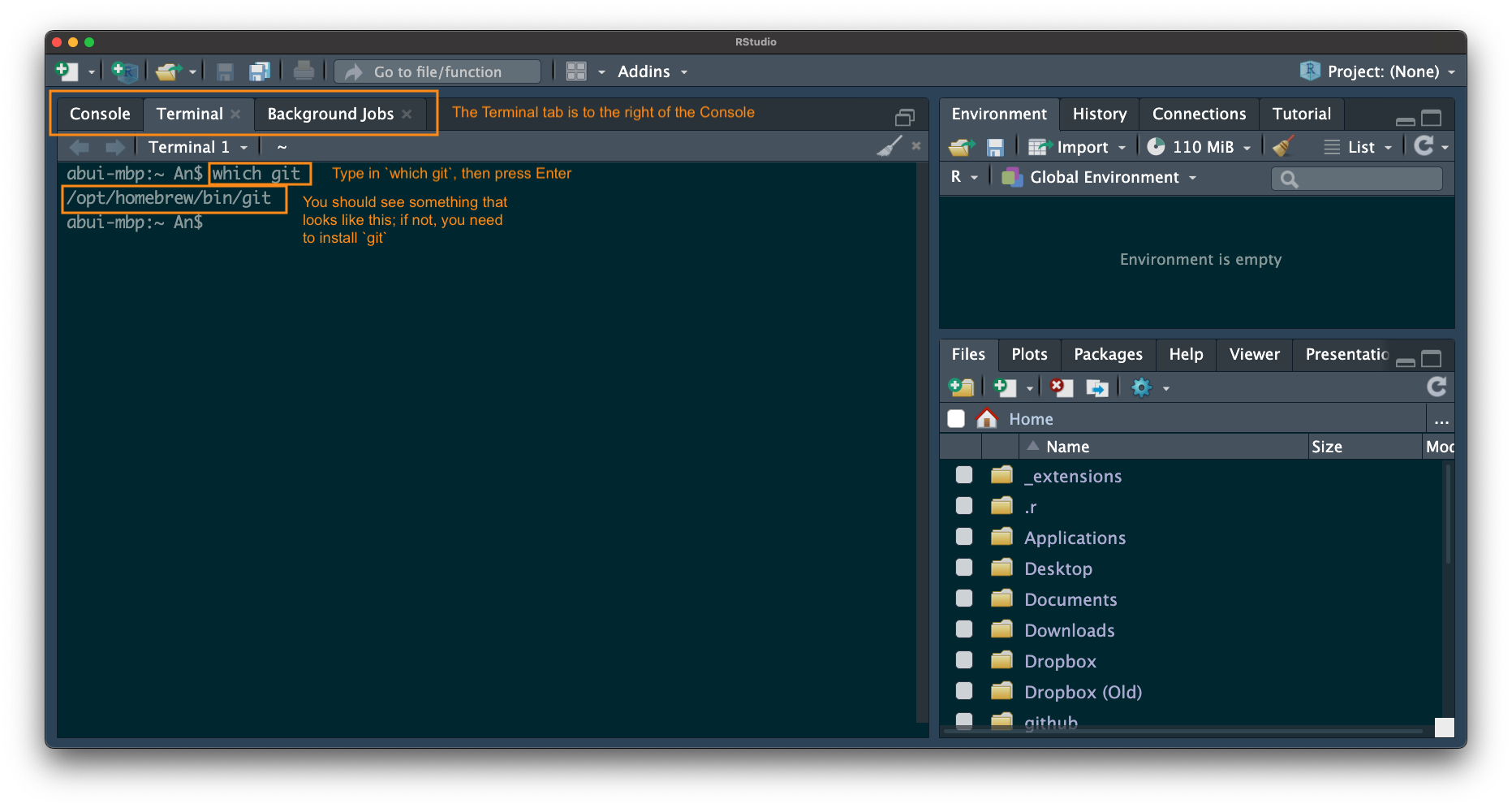Open the Packages tab
1512x808 pixels.
1108,354
